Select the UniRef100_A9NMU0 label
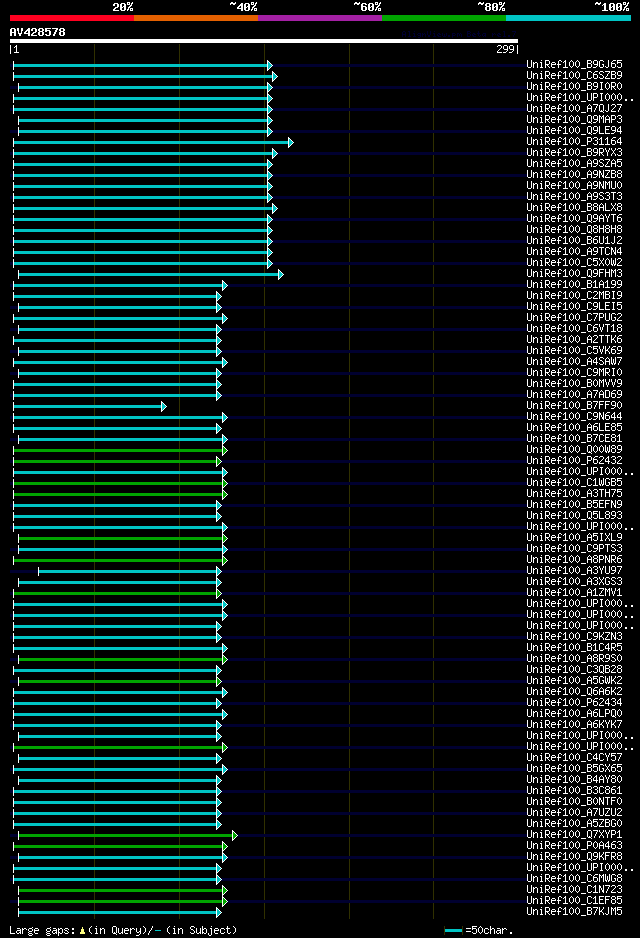Viewport: 640px width, 938px height. (574, 185)
